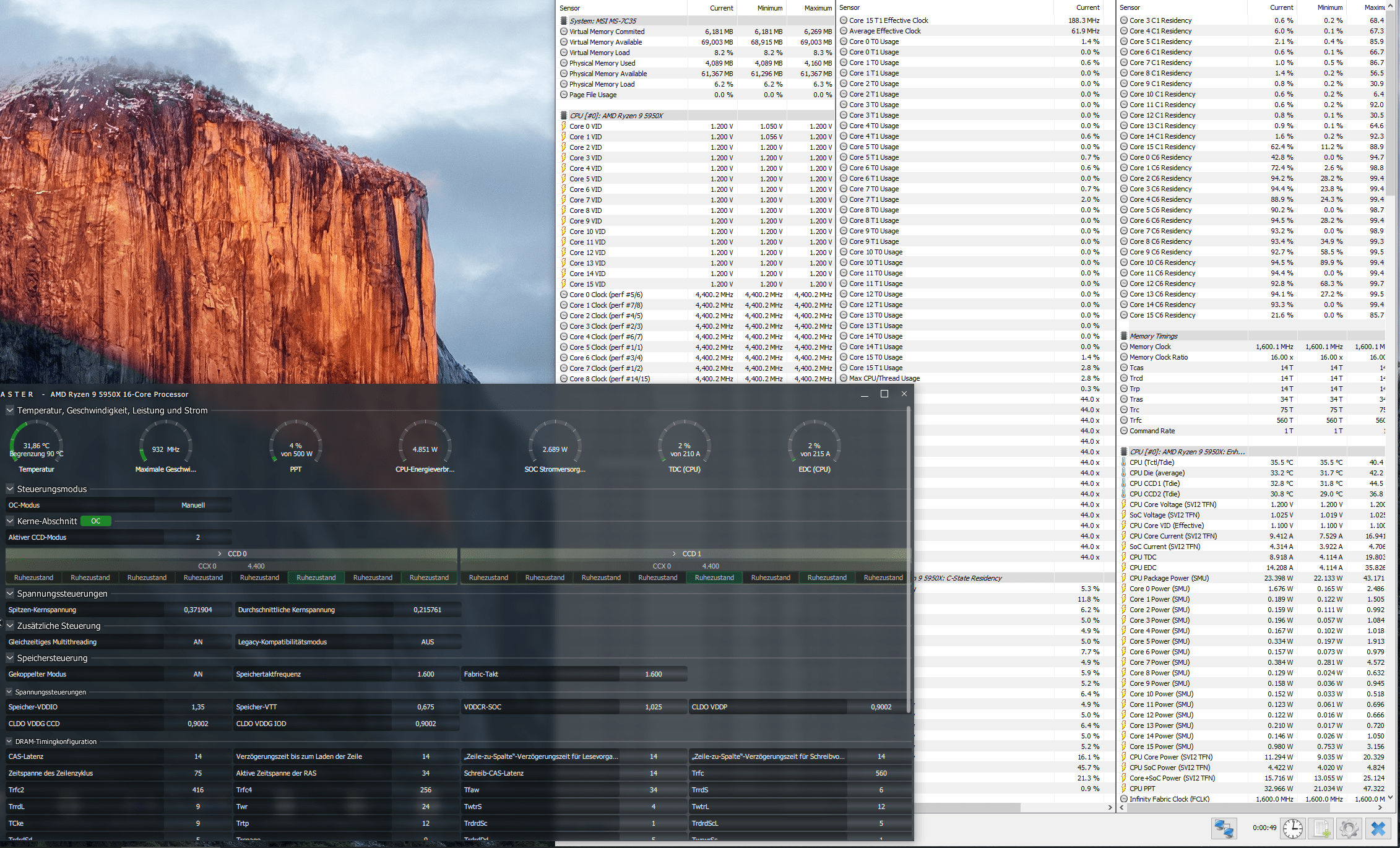Screen dimensions: 1400x848
Task: Click the icon beside Command Rate
Action: tap(1124, 431)
